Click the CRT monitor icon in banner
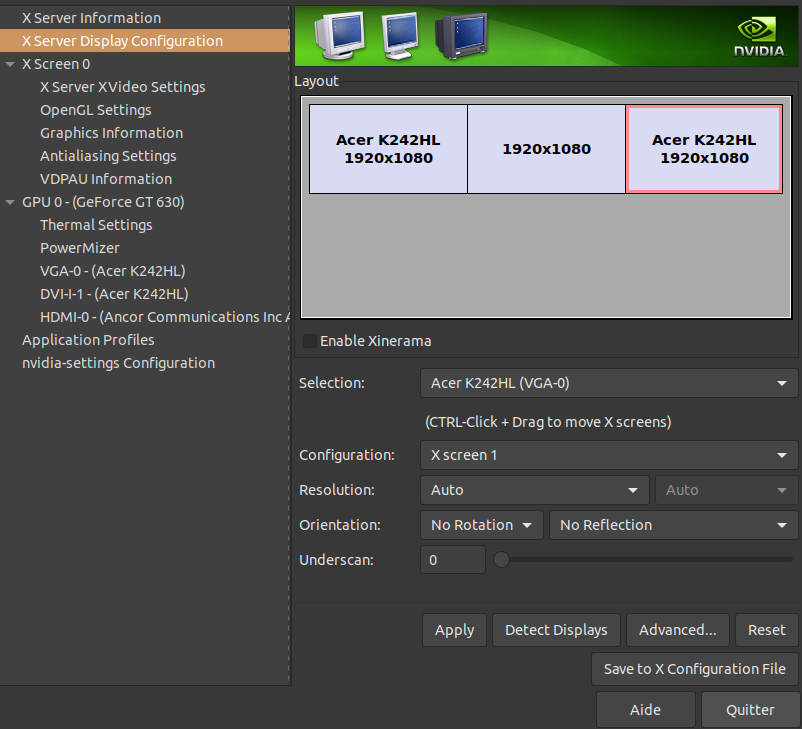802x729 pixels. [459, 36]
